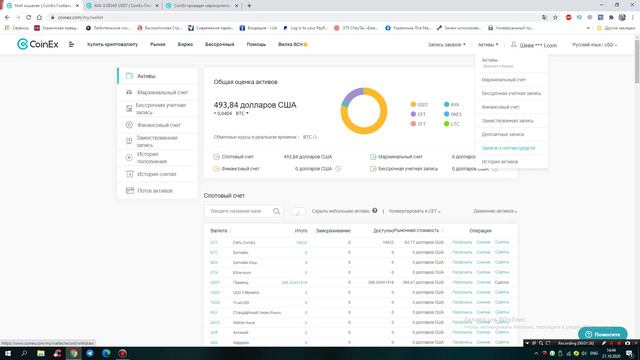The image size is (640, 360).
Task: Click Пополнить in the BTC row
Action: (462, 252)
